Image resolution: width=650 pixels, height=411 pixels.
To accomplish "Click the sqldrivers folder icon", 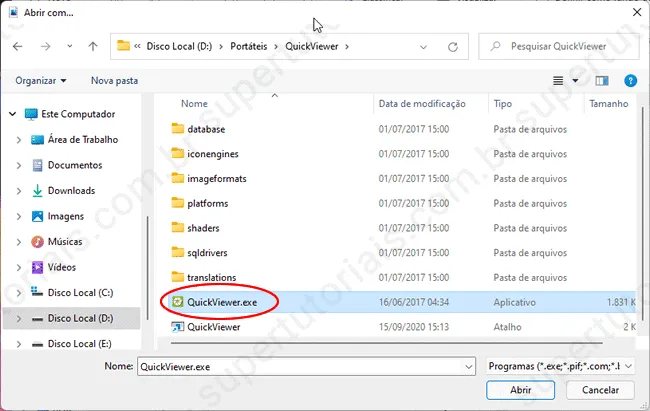I will [177, 253].
